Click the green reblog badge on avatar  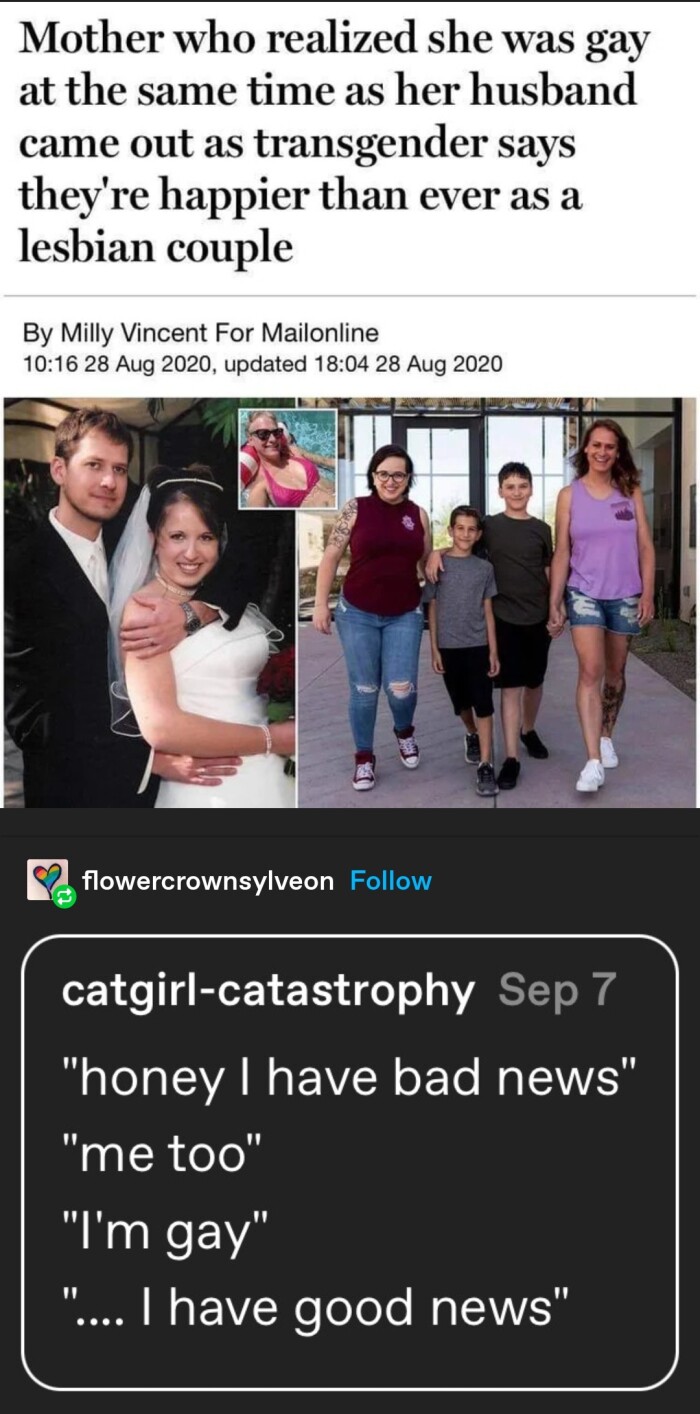[65, 896]
